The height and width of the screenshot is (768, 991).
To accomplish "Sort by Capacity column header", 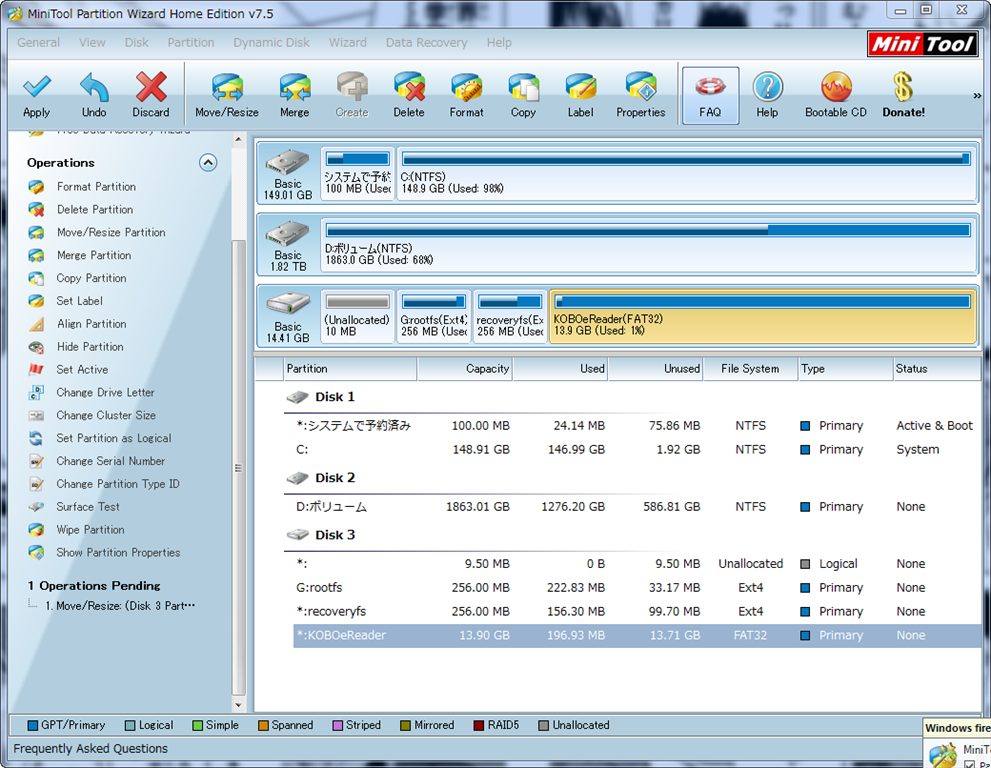I will (465, 369).
